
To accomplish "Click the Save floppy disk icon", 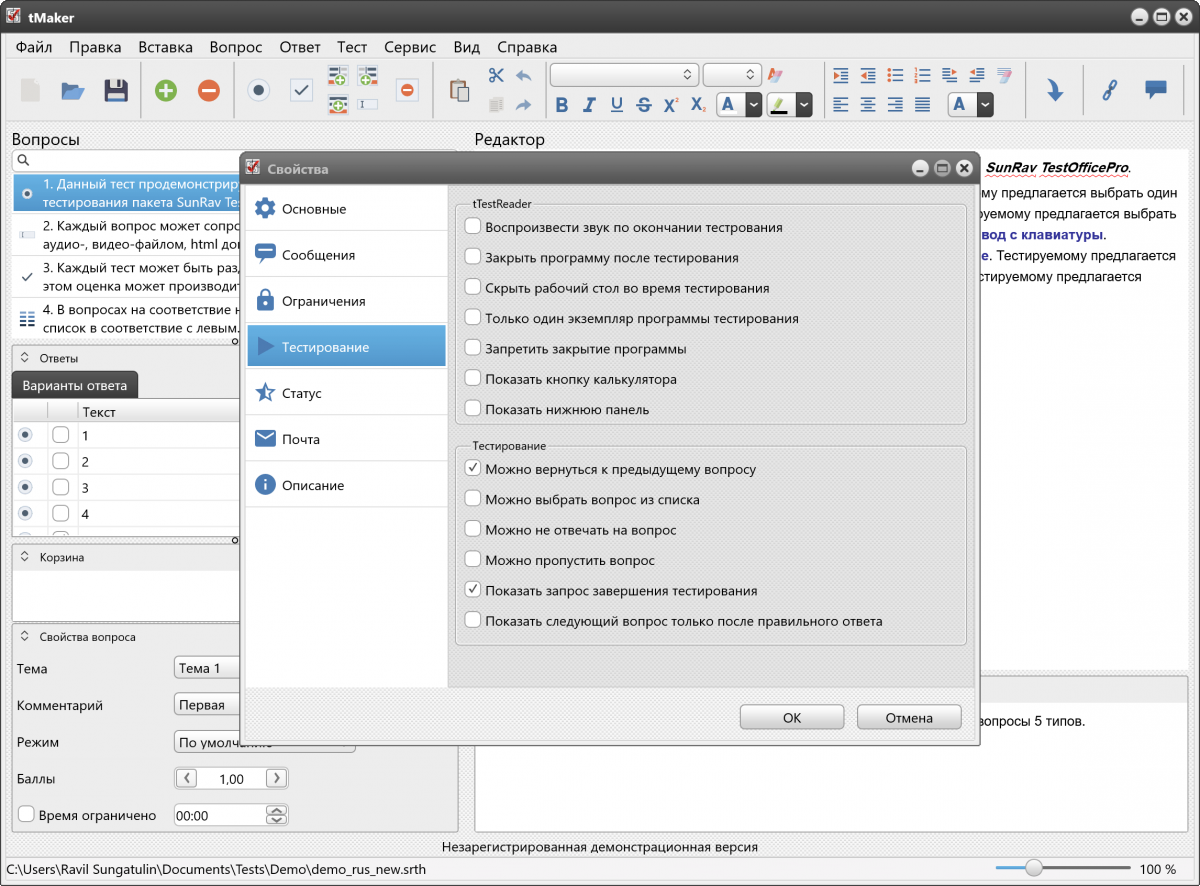I will coord(116,91).
